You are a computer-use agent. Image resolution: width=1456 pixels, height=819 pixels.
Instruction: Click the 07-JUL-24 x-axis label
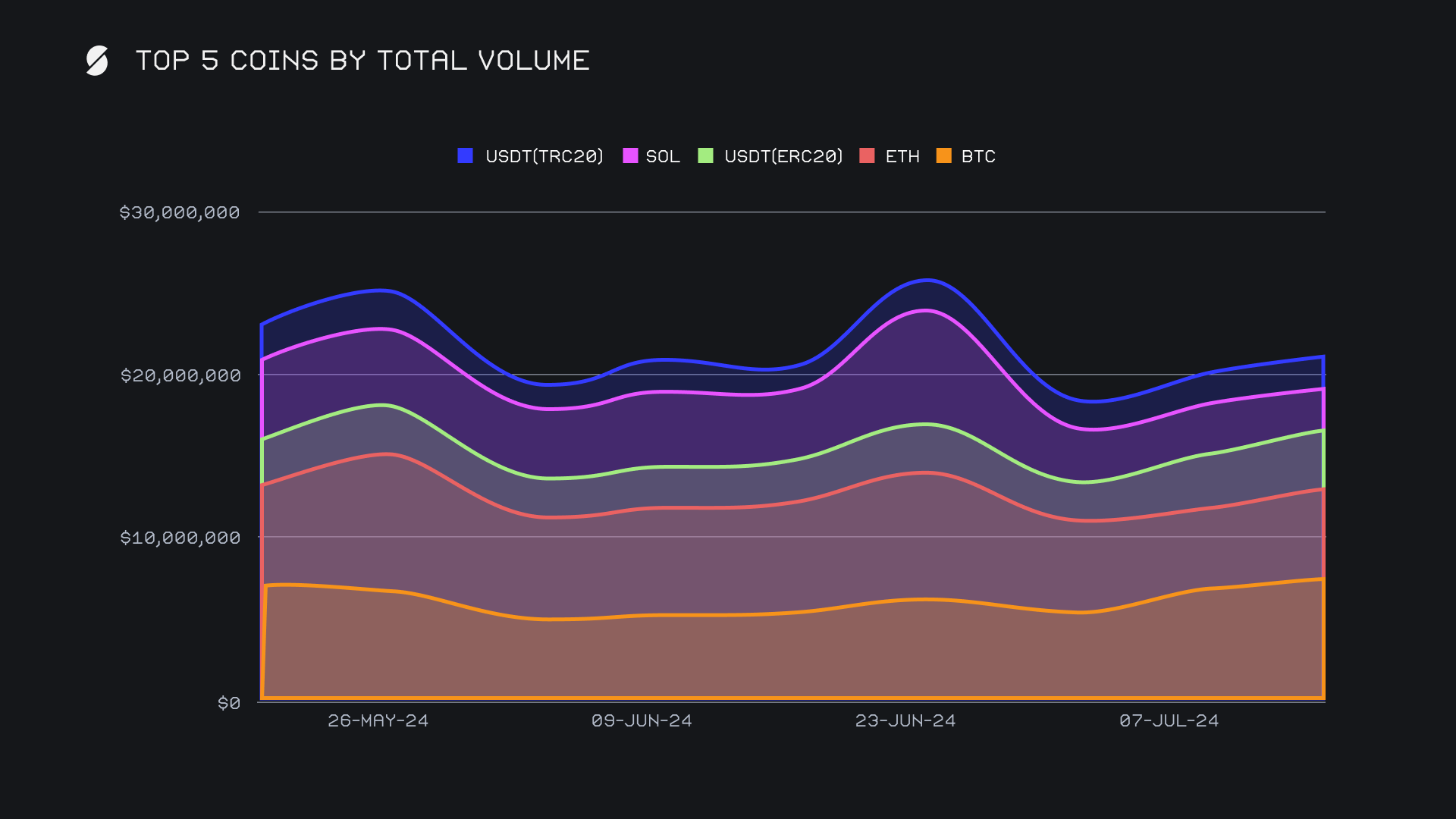tap(1169, 720)
